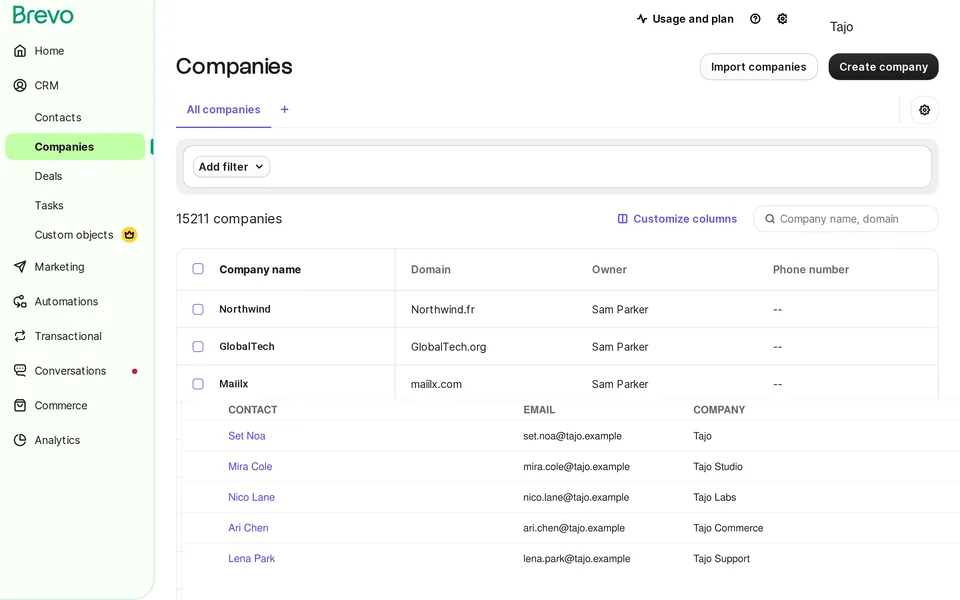Open the Add filter dropdown

coord(231,167)
